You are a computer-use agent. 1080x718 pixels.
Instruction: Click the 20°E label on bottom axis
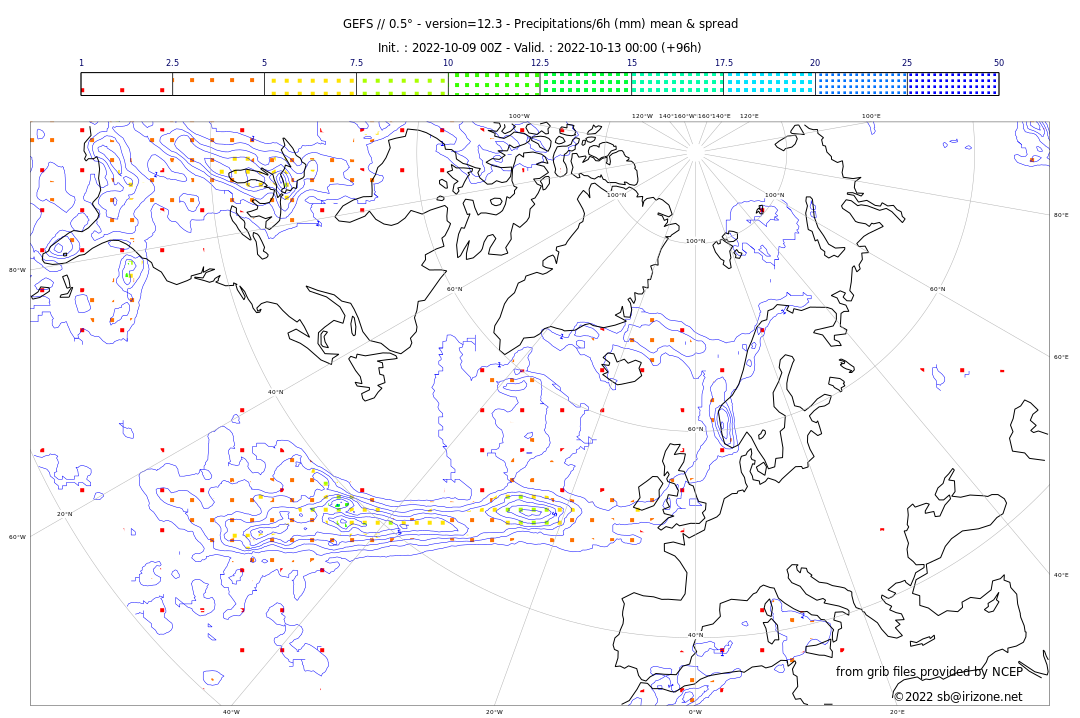(x=897, y=712)
